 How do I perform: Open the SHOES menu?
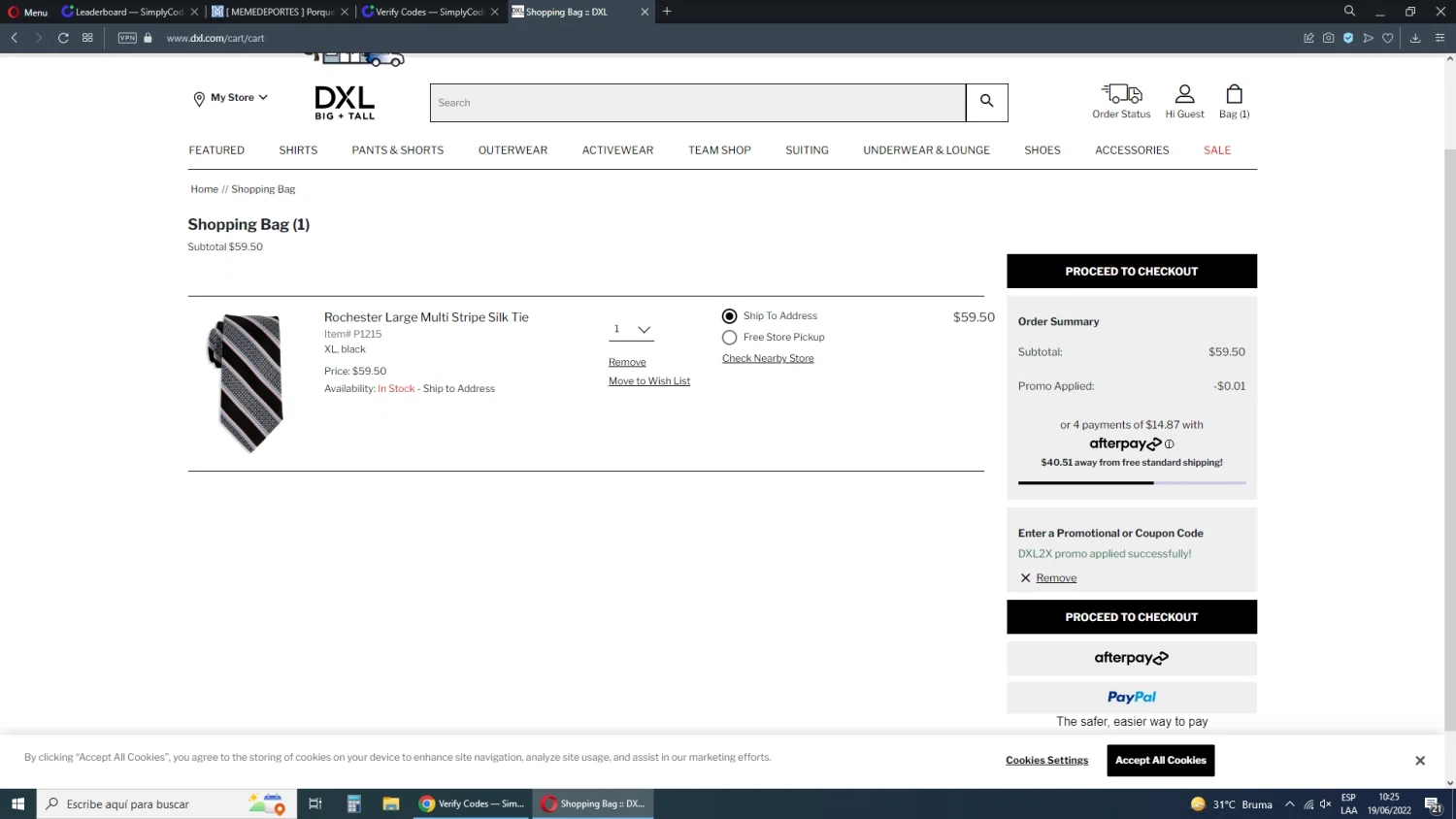click(1042, 150)
